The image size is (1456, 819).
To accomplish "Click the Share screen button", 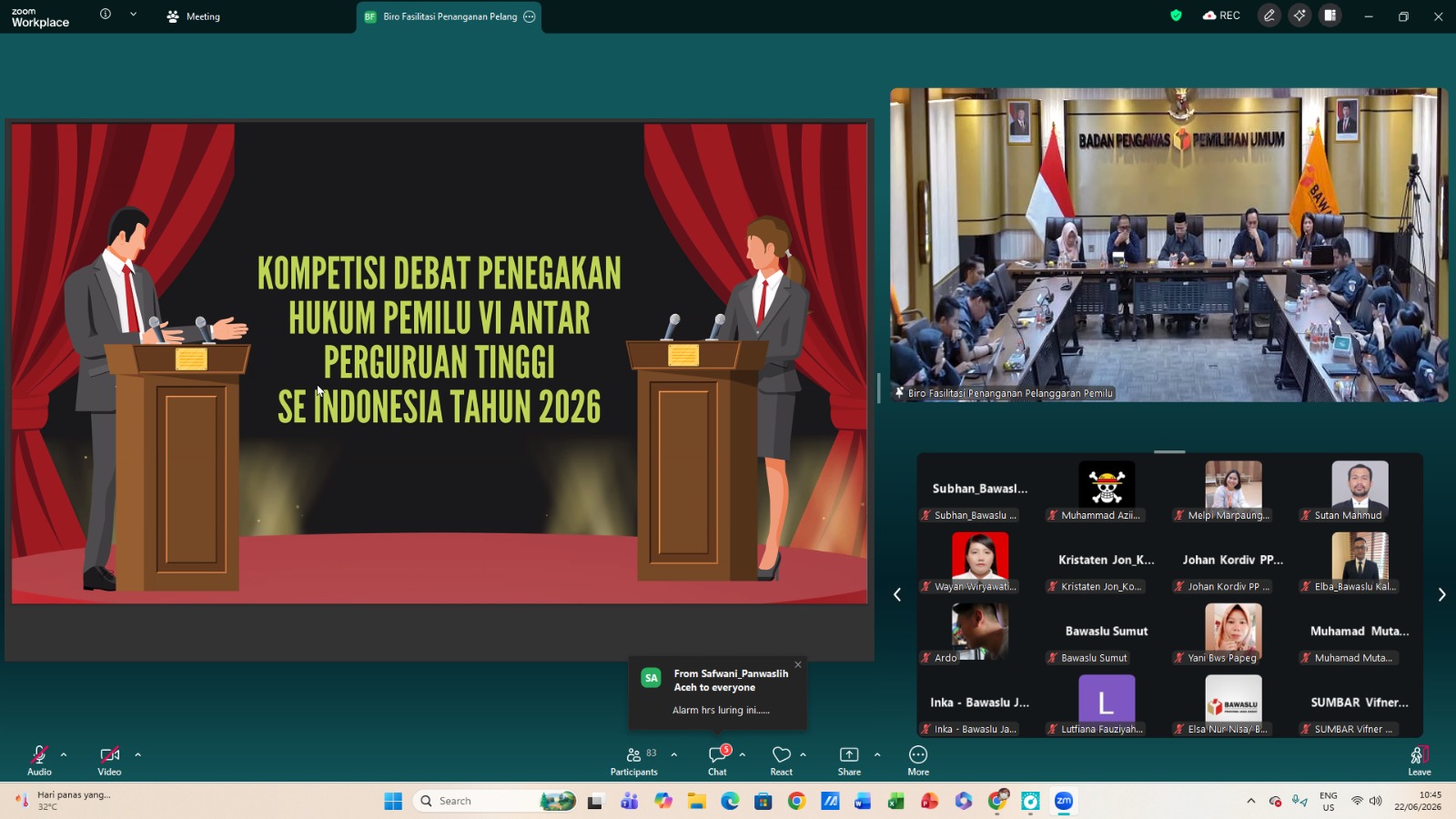I will pos(849,760).
